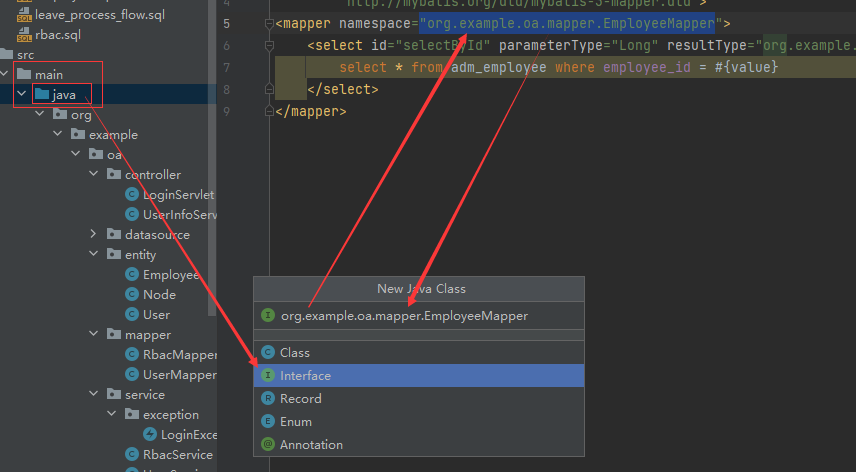Choose Record from the class type list
The width and height of the screenshot is (856, 472).
(300, 399)
